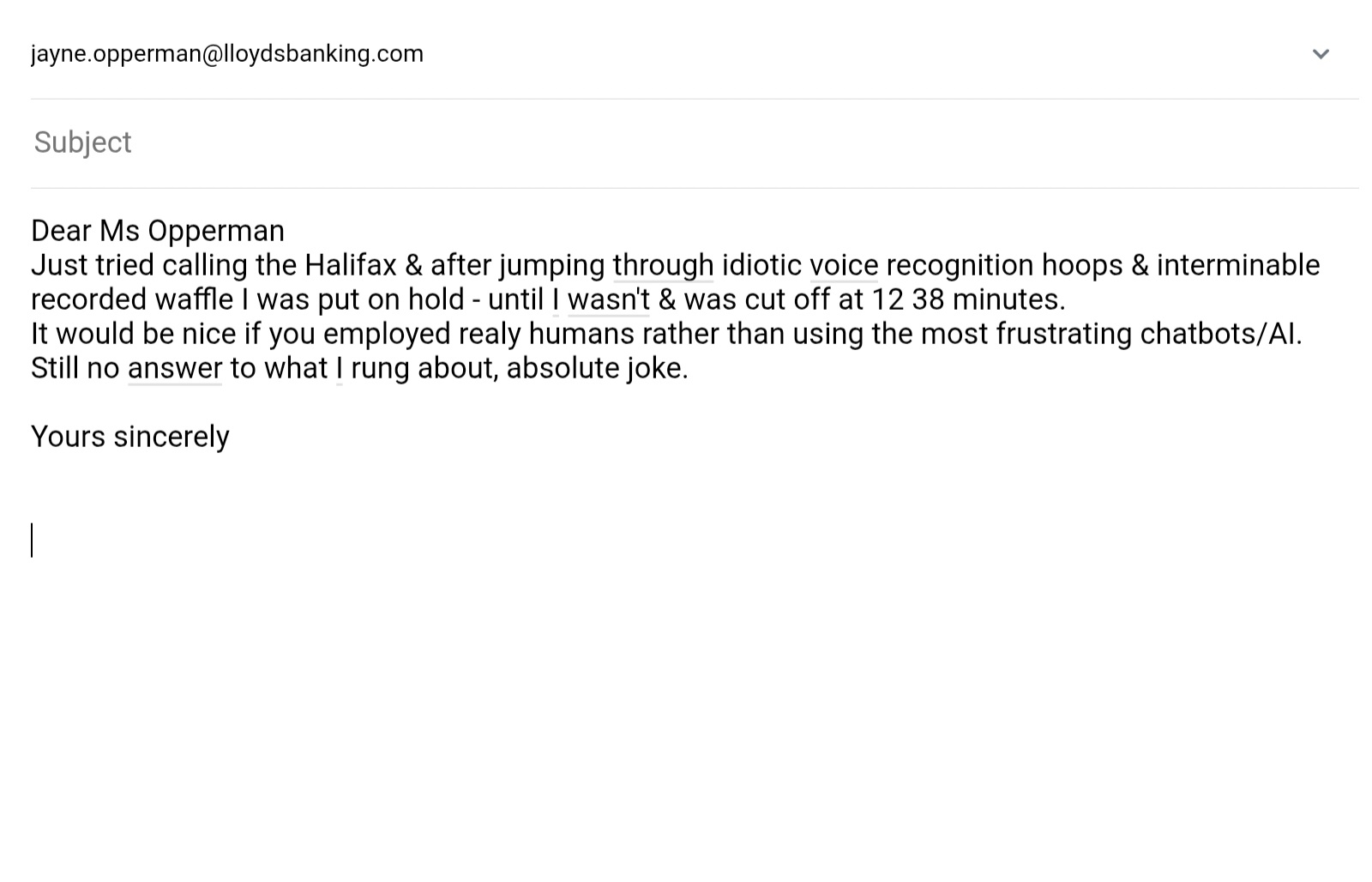Screen dimensions: 1372x882
Task: Click the word "frustrating" in the email
Action: tap(1063, 334)
